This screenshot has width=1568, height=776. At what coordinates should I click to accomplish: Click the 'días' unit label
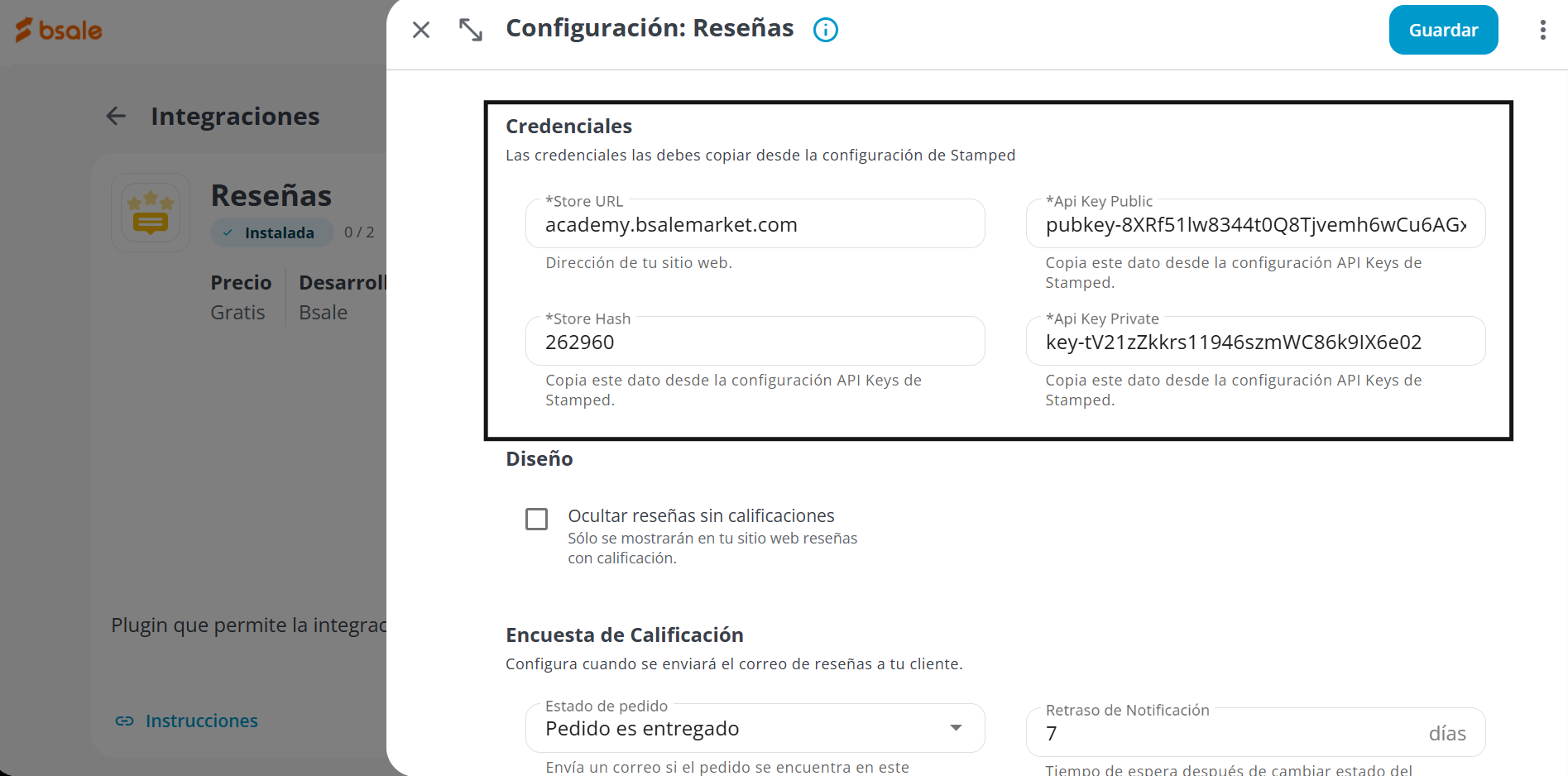coord(1447,733)
